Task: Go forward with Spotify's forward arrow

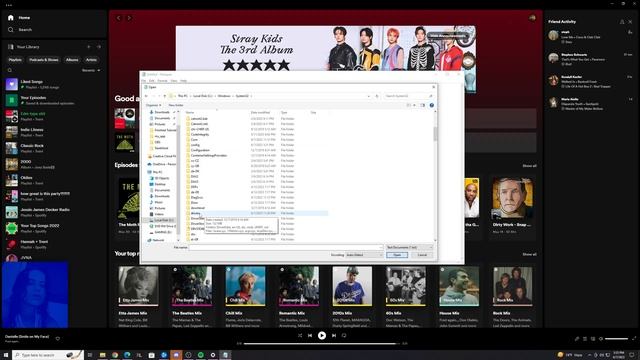Action: pos(129,18)
